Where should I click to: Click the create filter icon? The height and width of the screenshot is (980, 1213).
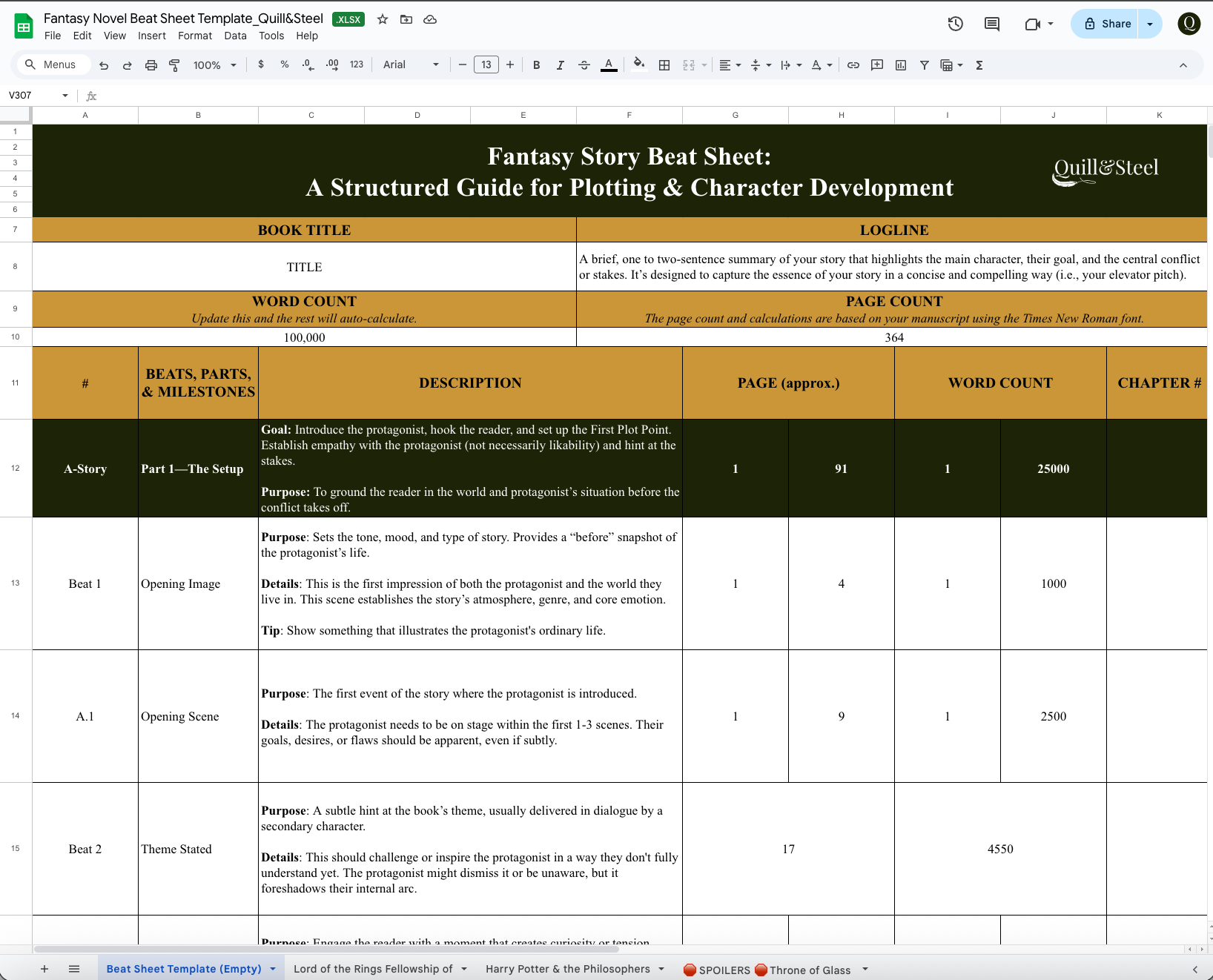pos(925,65)
